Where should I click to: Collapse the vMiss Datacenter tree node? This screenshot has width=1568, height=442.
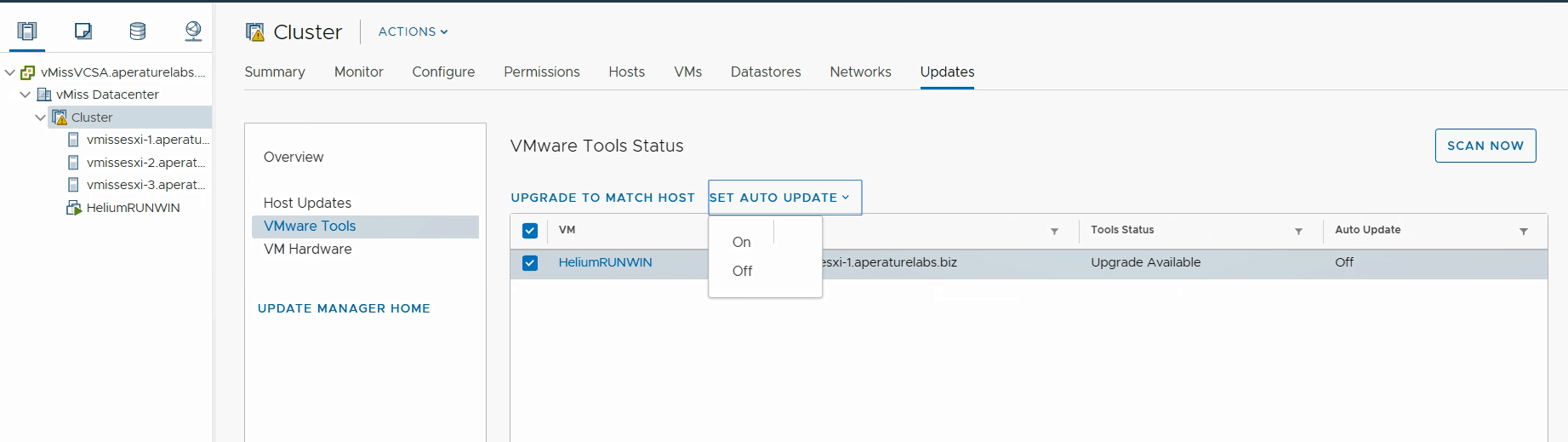tap(26, 95)
